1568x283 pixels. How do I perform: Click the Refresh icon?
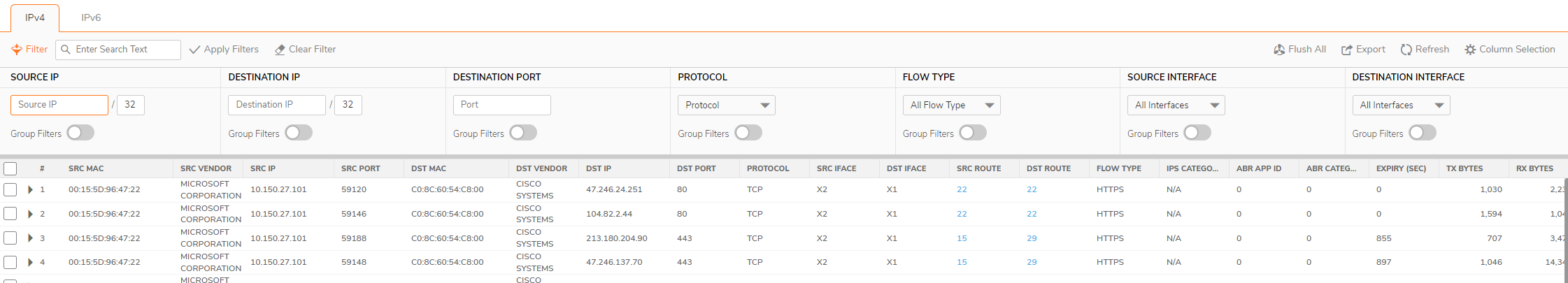[x=1406, y=50]
